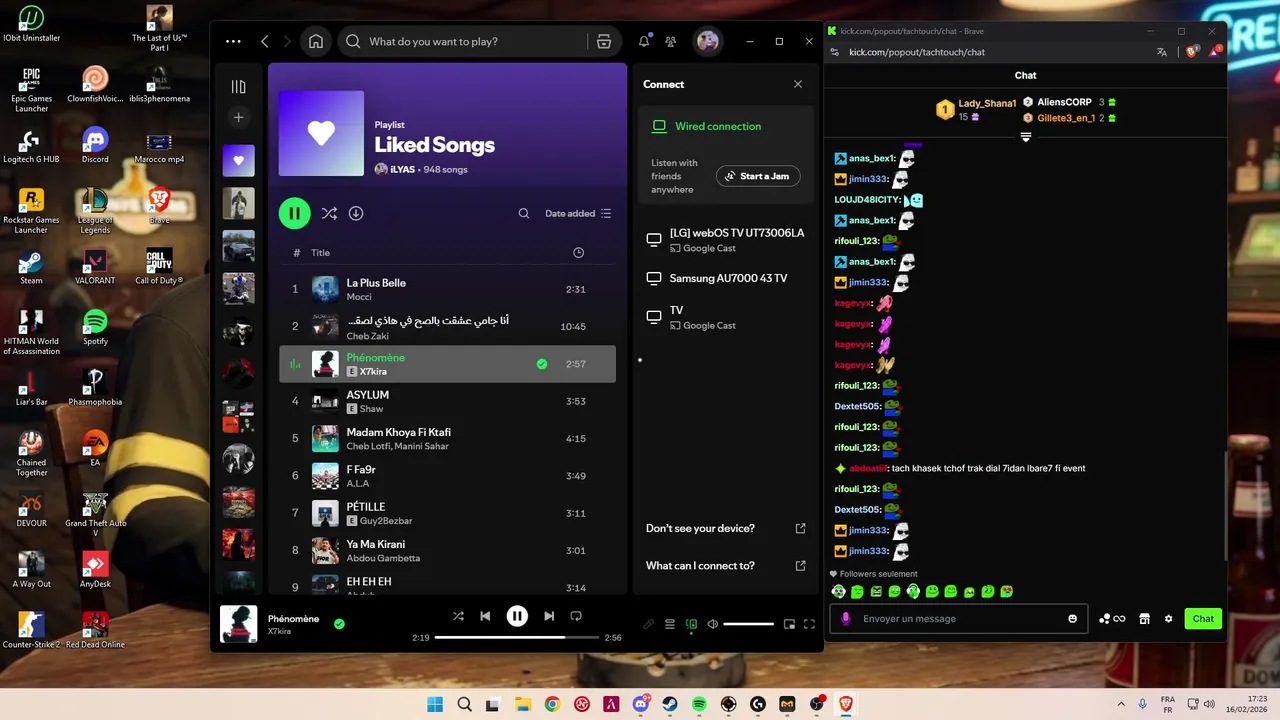Open Liked Songs heart in sidebar

coord(238,161)
